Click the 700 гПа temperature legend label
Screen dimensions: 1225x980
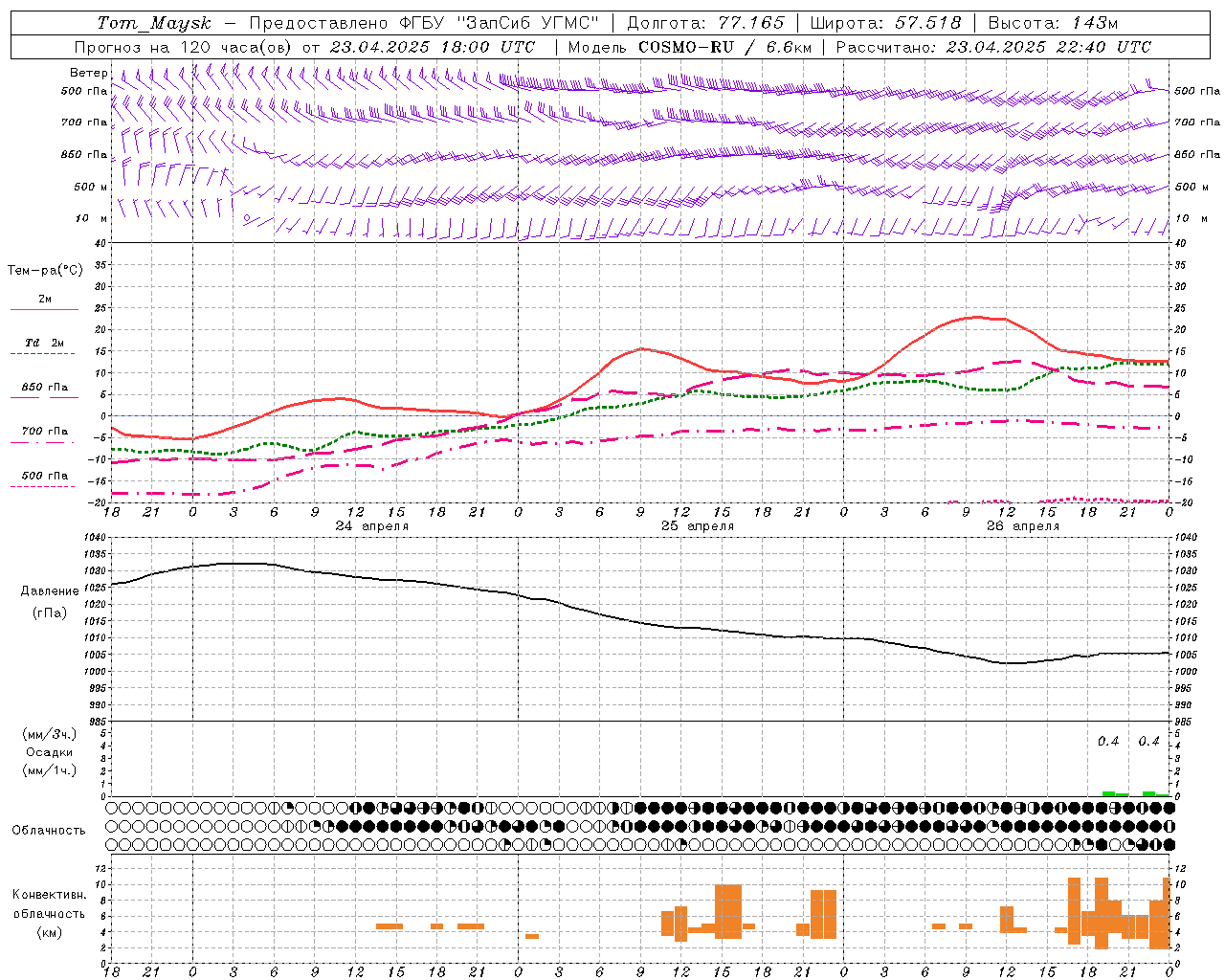pyautogui.click(x=45, y=432)
